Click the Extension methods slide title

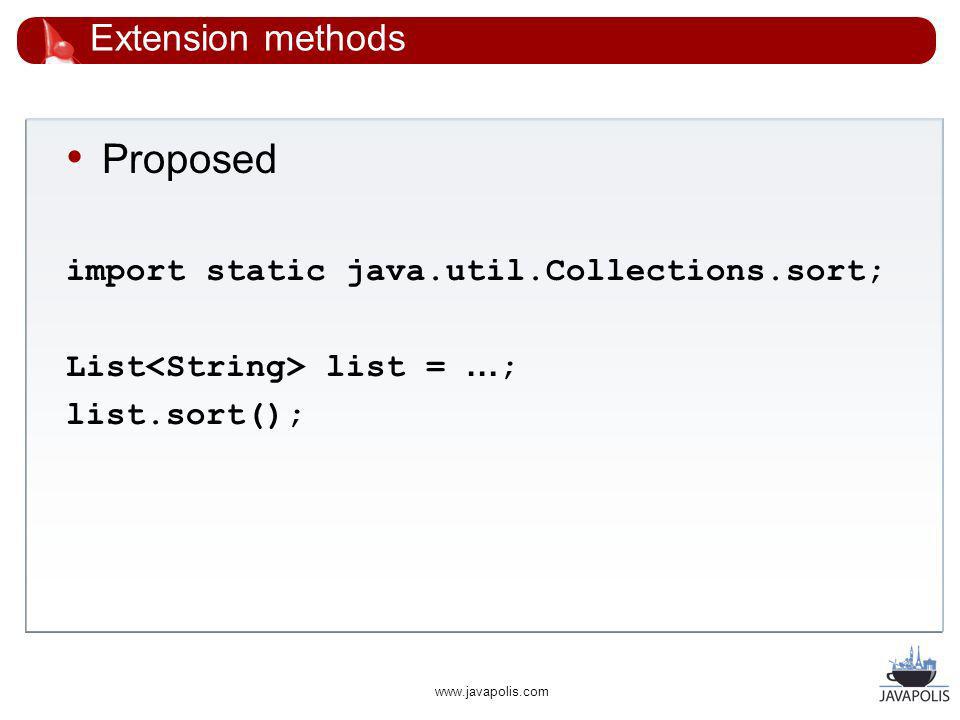tap(248, 38)
